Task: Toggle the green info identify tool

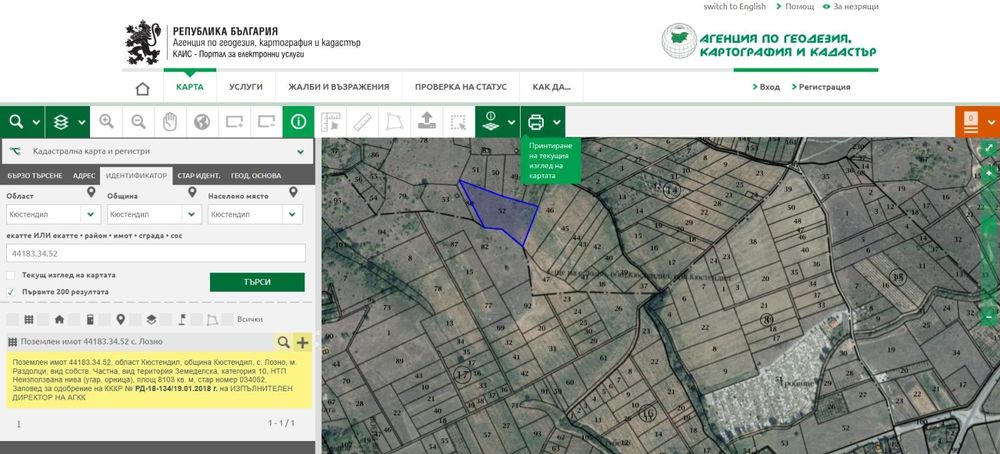Action: (298, 122)
